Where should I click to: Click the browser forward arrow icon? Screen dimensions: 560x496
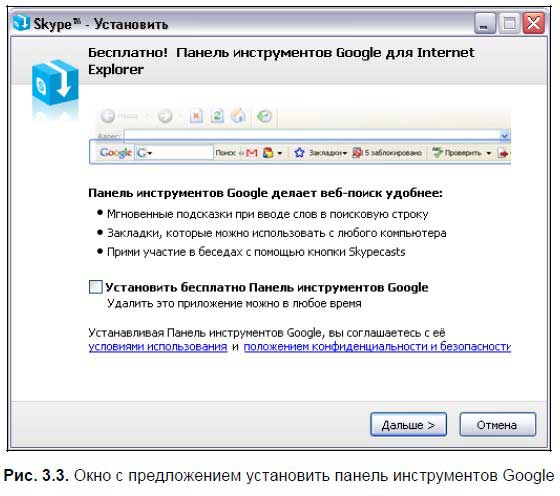(165, 116)
